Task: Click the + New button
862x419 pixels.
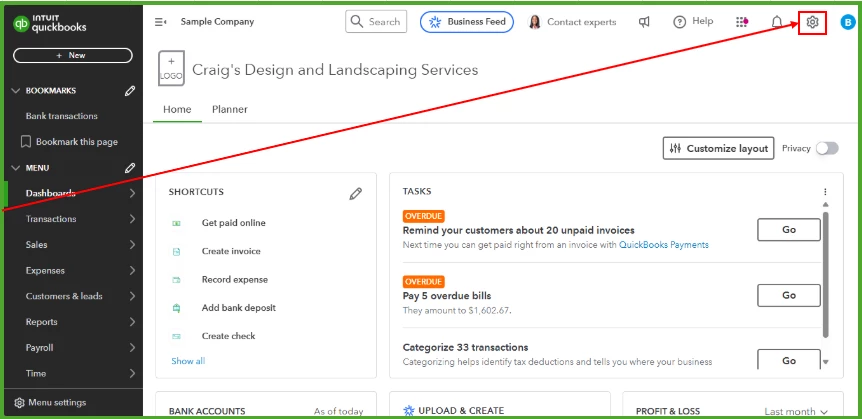Action: (x=73, y=55)
